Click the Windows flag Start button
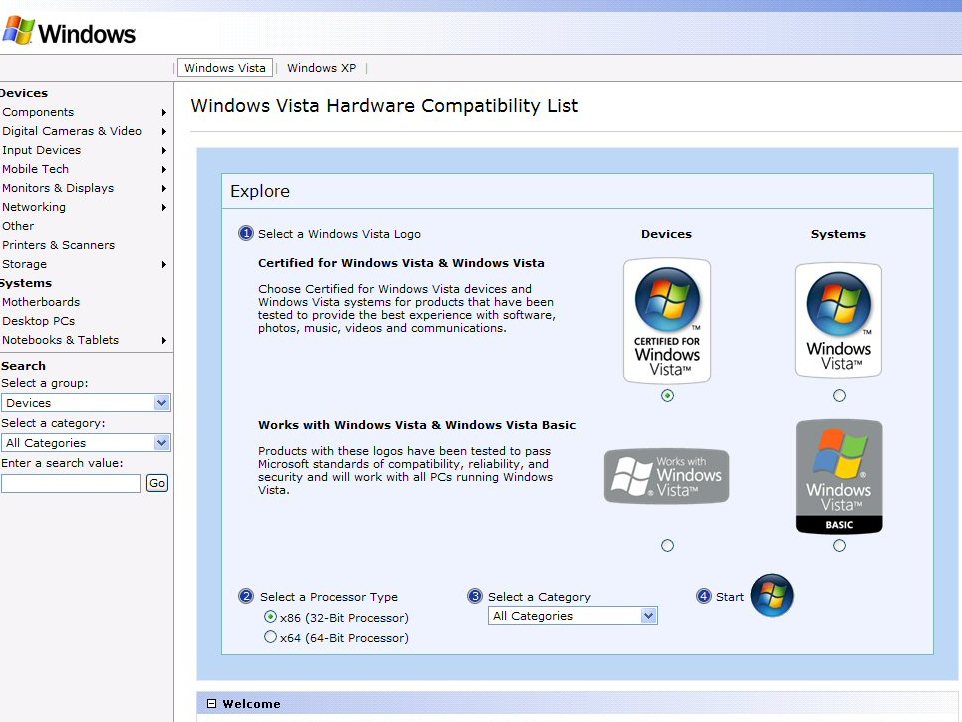 pos(772,596)
